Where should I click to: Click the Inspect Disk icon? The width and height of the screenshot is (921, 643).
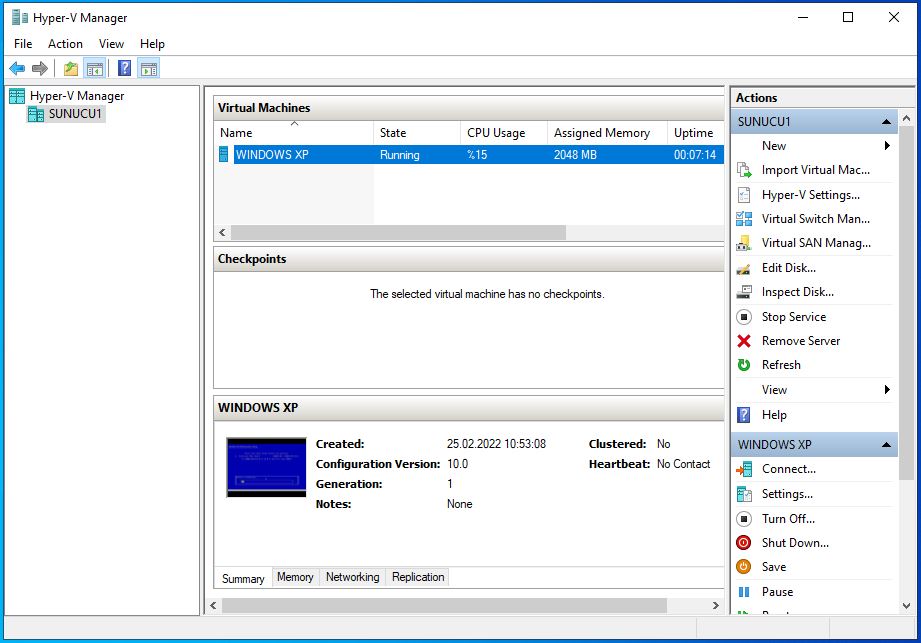(x=744, y=292)
